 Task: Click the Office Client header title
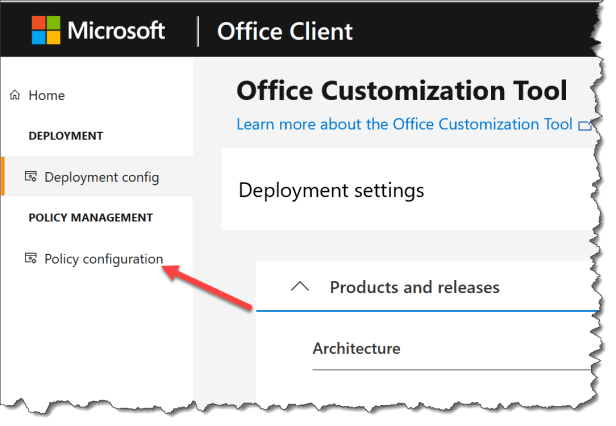click(x=285, y=31)
